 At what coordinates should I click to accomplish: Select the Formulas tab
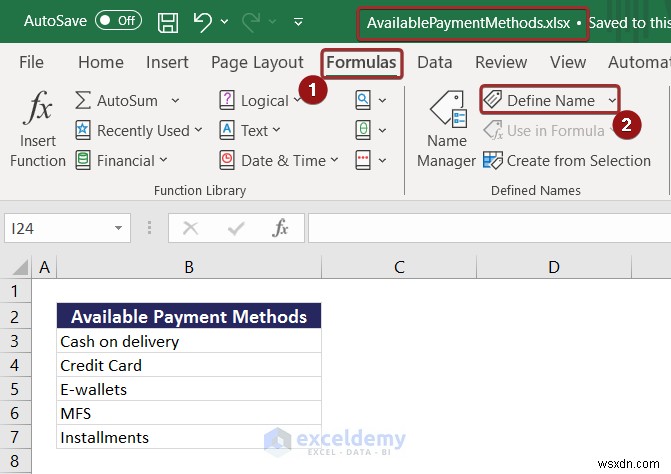pyautogui.click(x=361, y=62)
